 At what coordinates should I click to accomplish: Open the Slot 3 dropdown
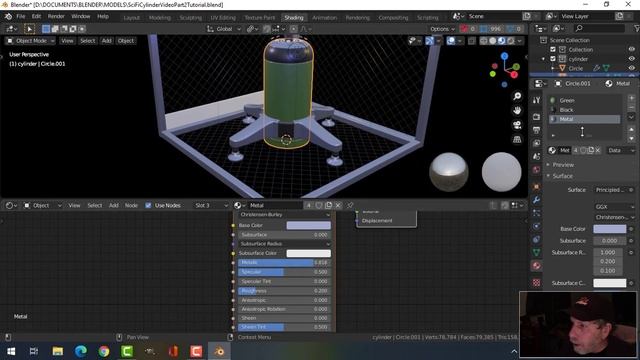click(211, 205)
